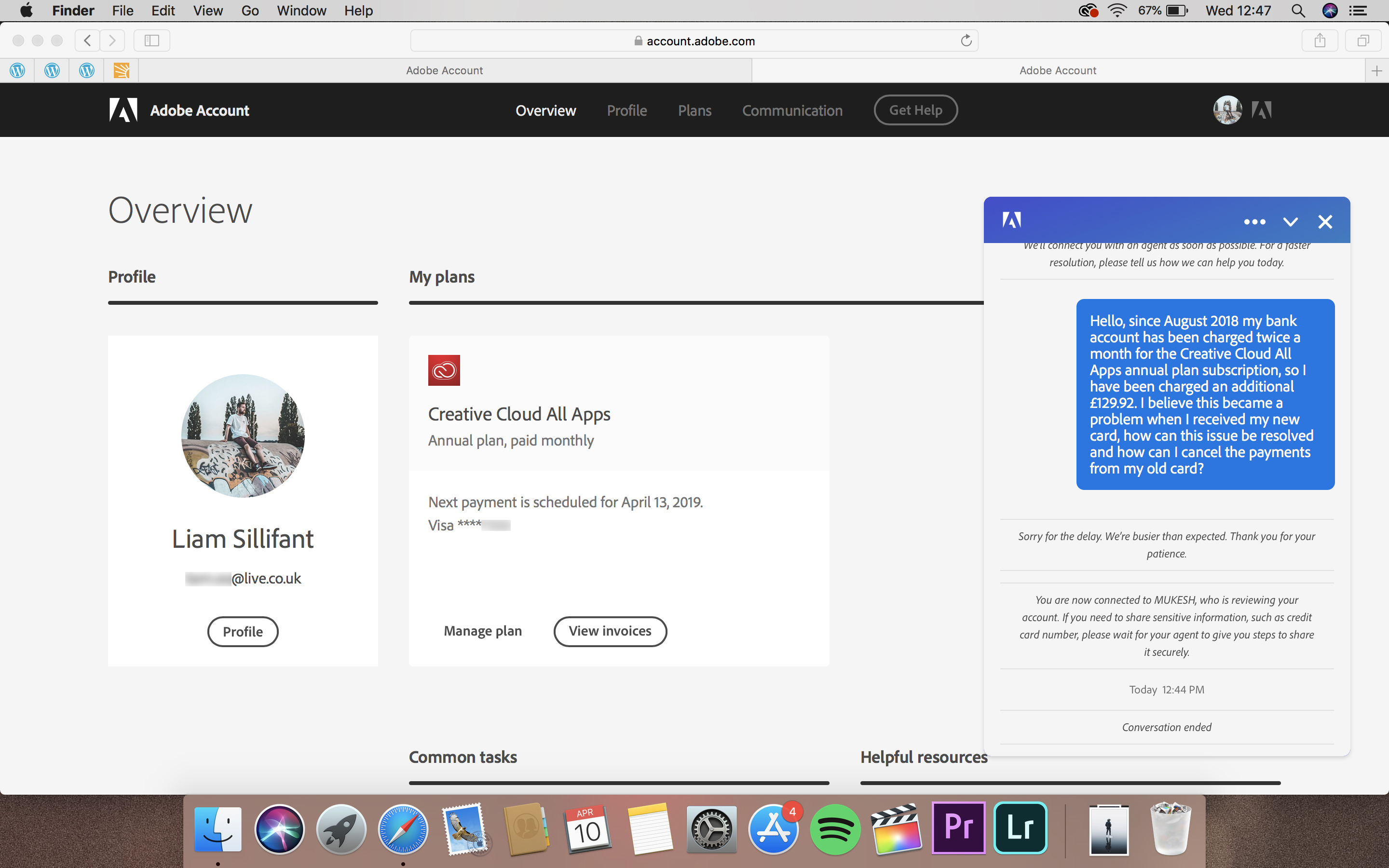
Task: Launch App Store from dock
Action: click(775, 829)
